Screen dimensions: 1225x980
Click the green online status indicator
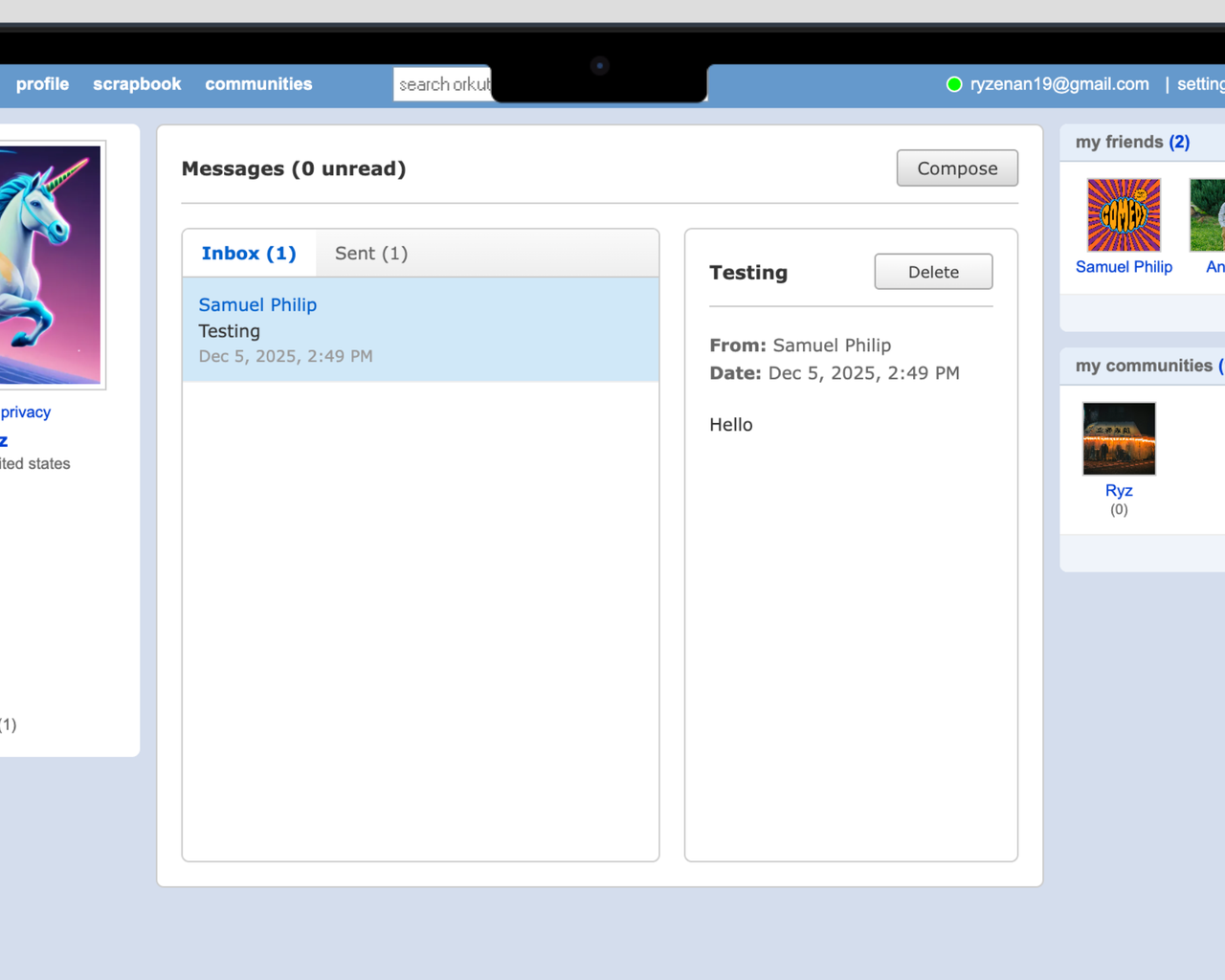tap(954, 84)
